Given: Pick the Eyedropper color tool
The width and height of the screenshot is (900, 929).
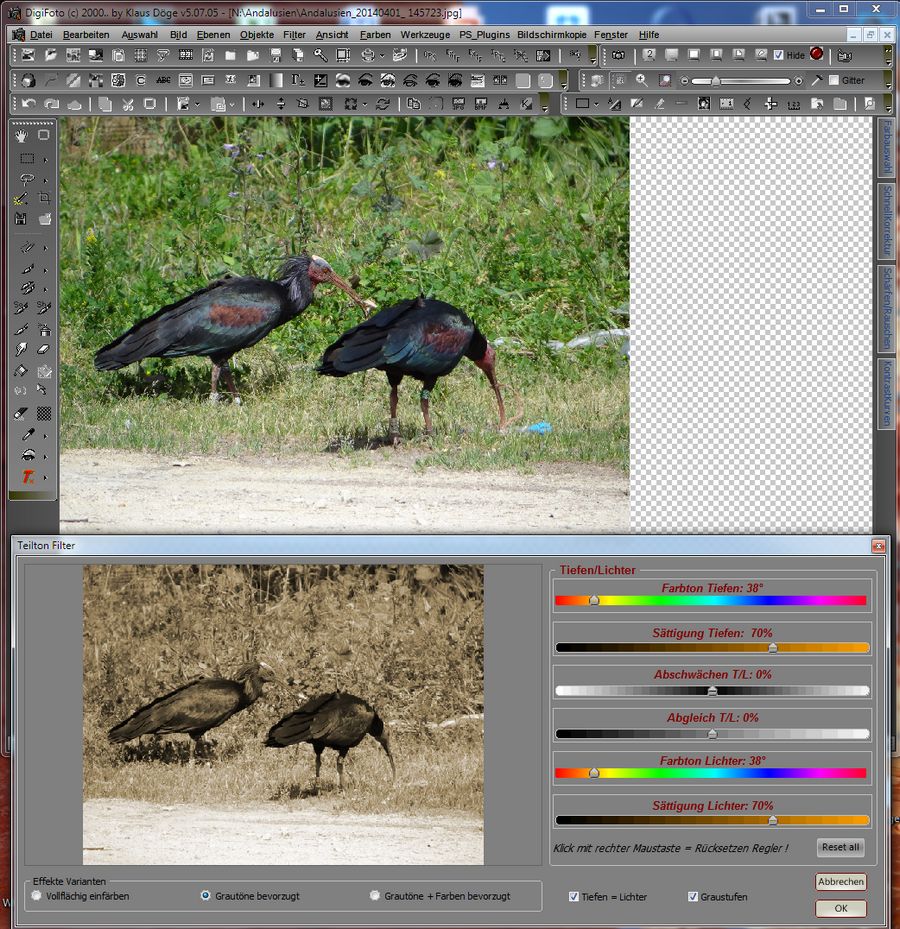Looking at the screenshot, I should [28, 434].
